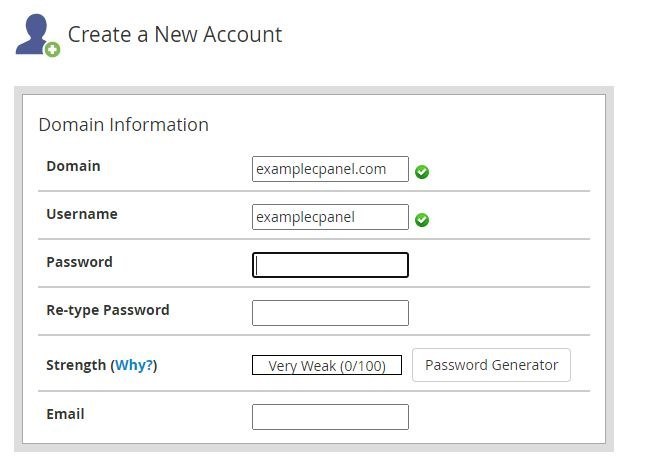
Task: Click the Create a New Account user icon
Action: [35, 34]
